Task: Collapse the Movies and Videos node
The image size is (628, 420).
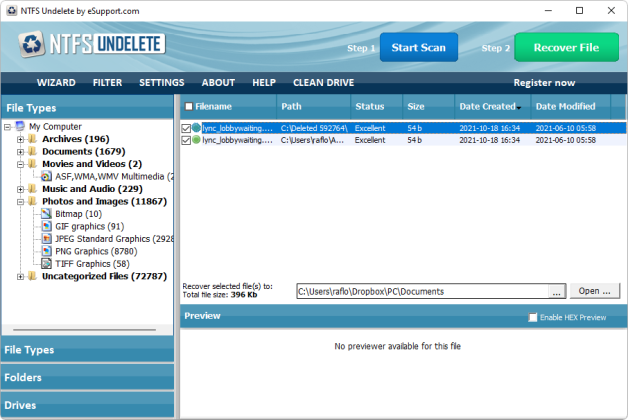Action: click(20, 165)
